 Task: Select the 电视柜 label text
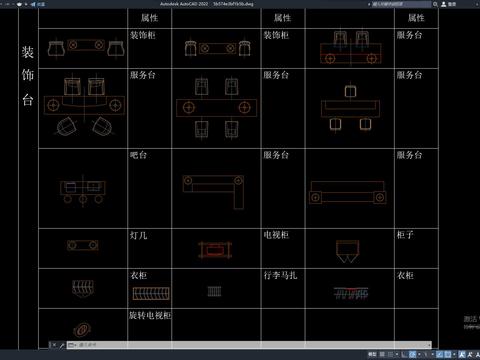click(276, 235)
